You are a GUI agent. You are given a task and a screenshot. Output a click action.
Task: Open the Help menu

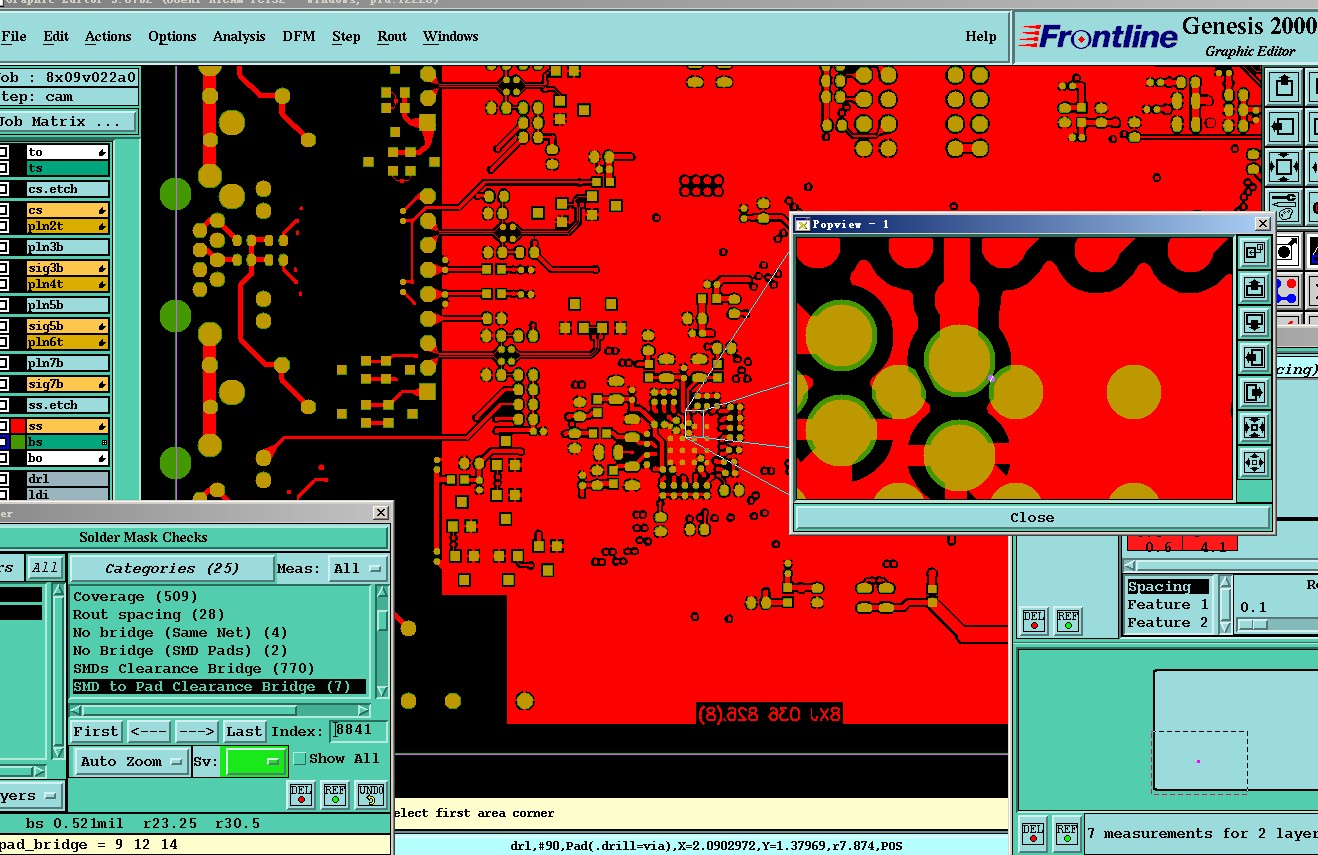click(981, 36)
